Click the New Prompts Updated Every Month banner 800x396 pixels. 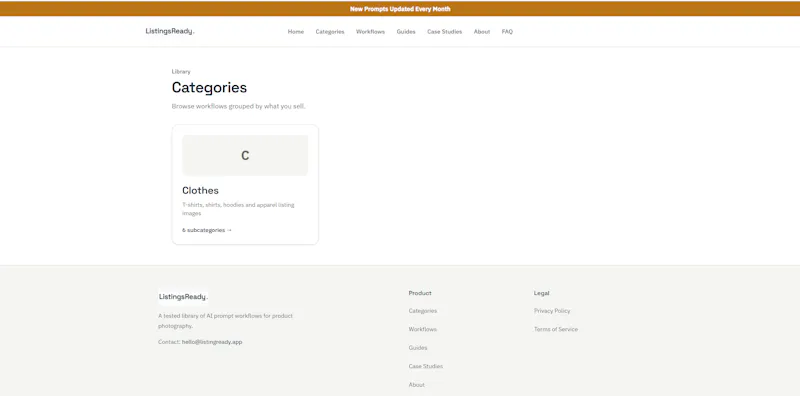coord(400,9)
